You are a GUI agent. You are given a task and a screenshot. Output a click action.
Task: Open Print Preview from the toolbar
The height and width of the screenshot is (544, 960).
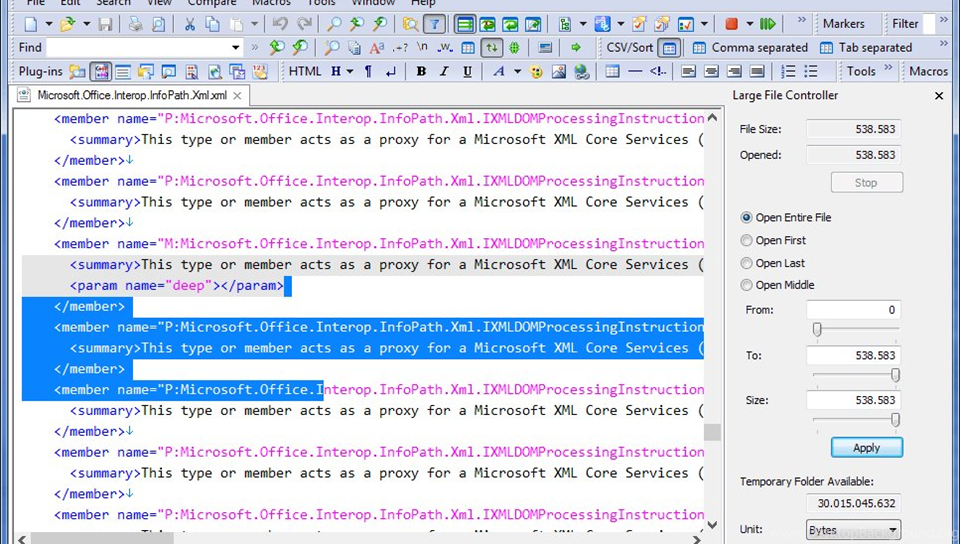click(x=159, y=24)
